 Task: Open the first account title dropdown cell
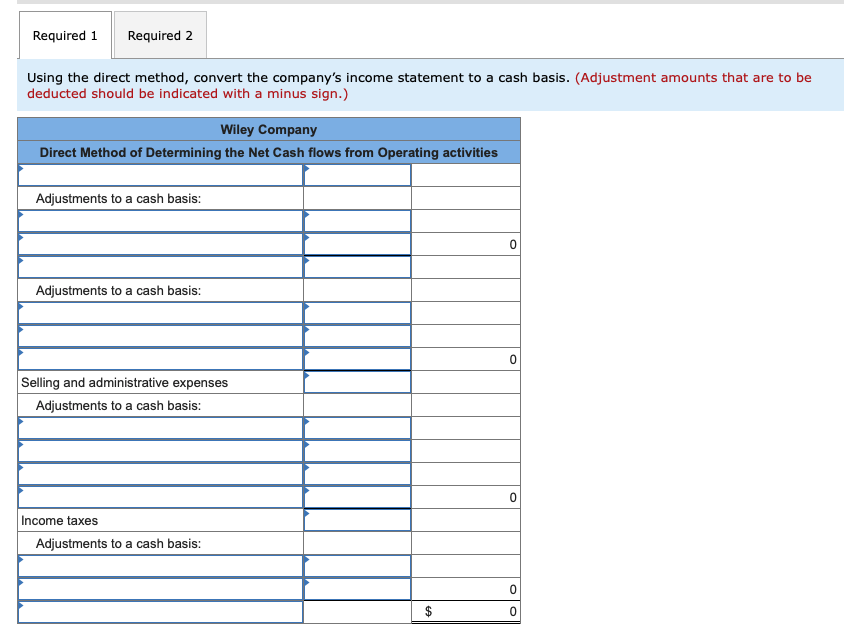160,174
